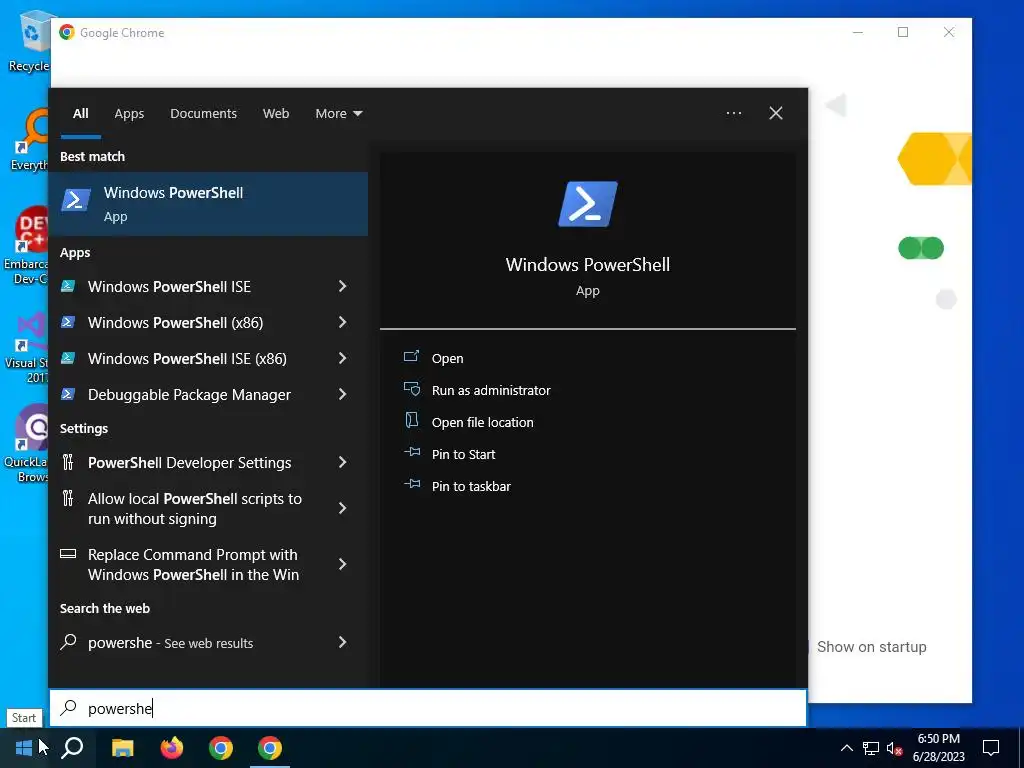Image resolution: width=1024 pixels, height=768 pixels.
Task: Open Windows PowerShell best match result
Action: [x=208, y=204]
